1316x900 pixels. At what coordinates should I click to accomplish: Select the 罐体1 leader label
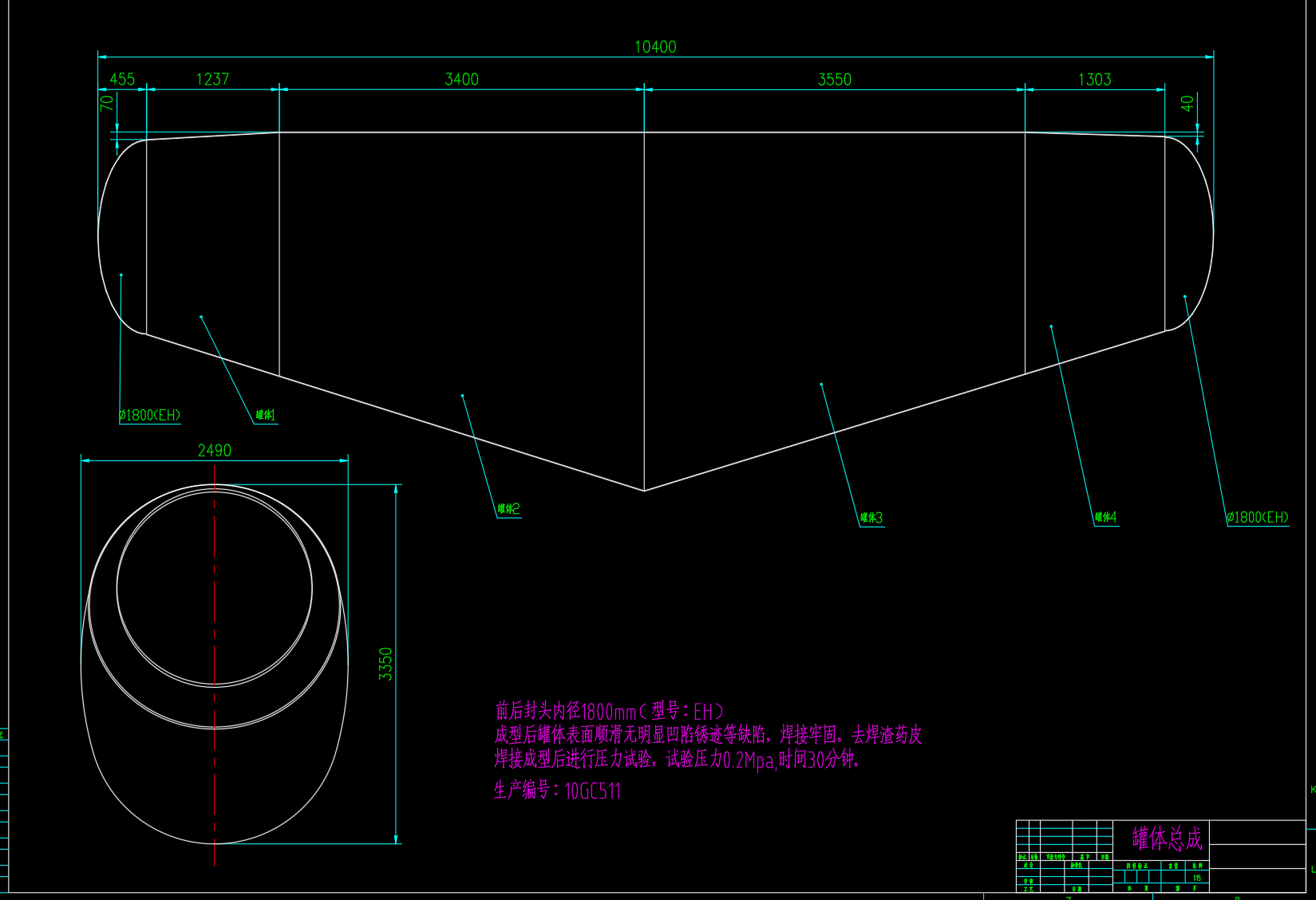pos(266,415)
